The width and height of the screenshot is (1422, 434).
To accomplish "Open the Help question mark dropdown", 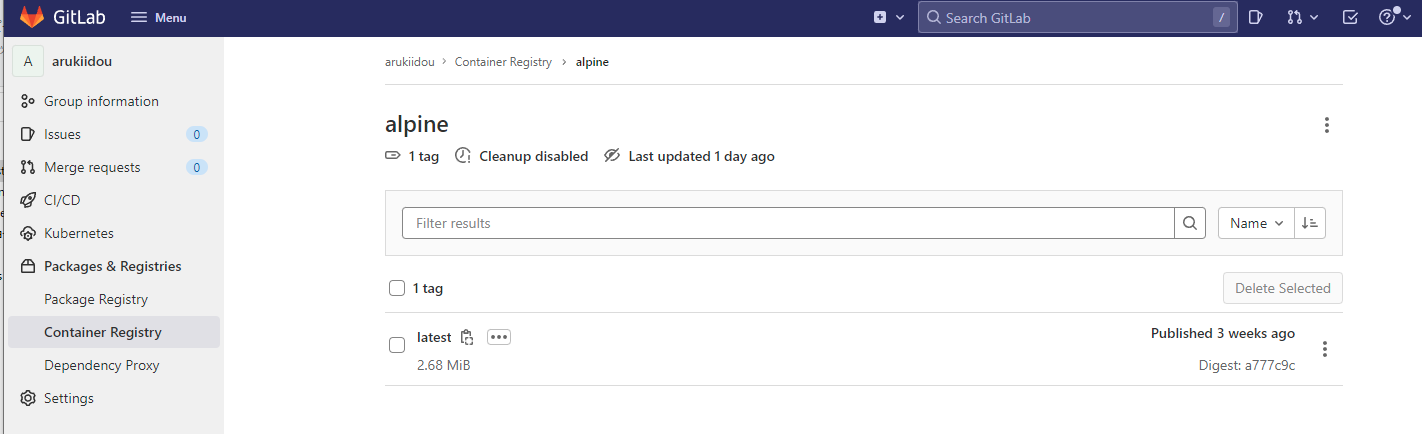I will 1393,17.
